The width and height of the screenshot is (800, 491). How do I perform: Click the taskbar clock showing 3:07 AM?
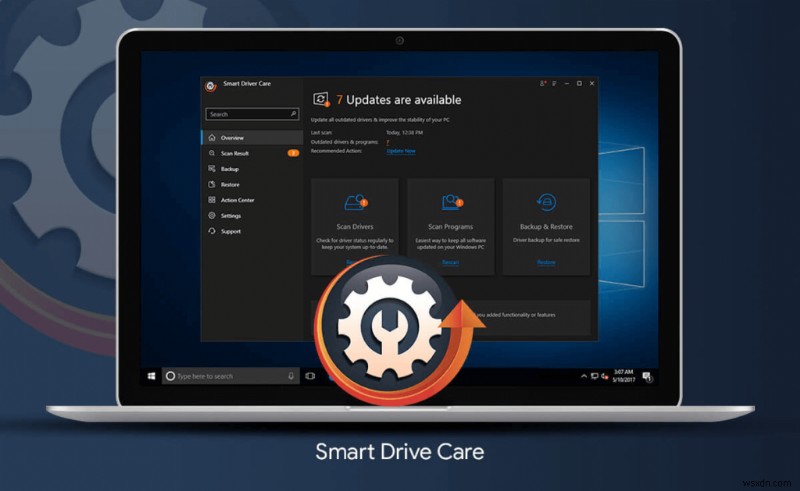(623, 376)
